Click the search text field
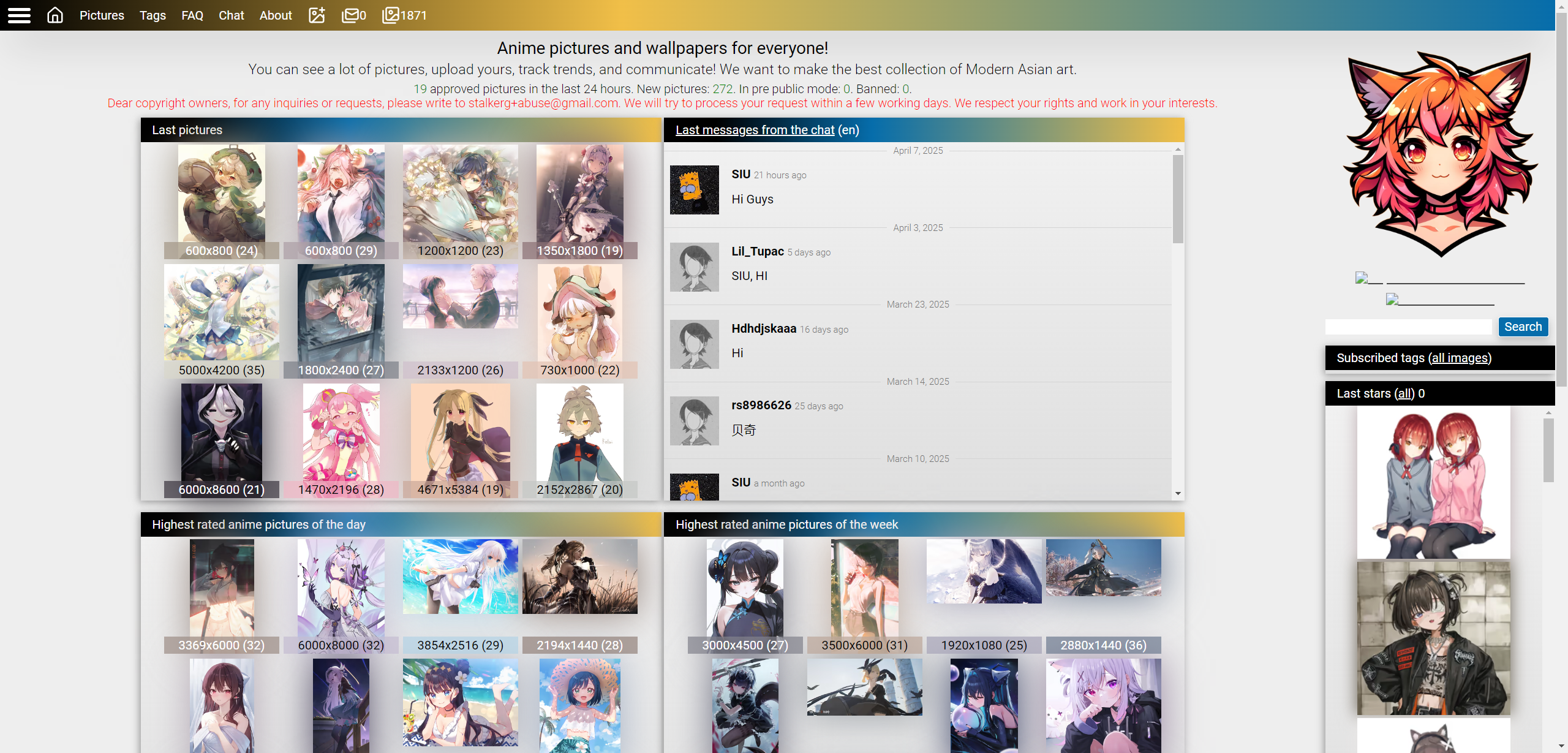Screen dimensions: 1568x753 click(x=1408, y=327)
